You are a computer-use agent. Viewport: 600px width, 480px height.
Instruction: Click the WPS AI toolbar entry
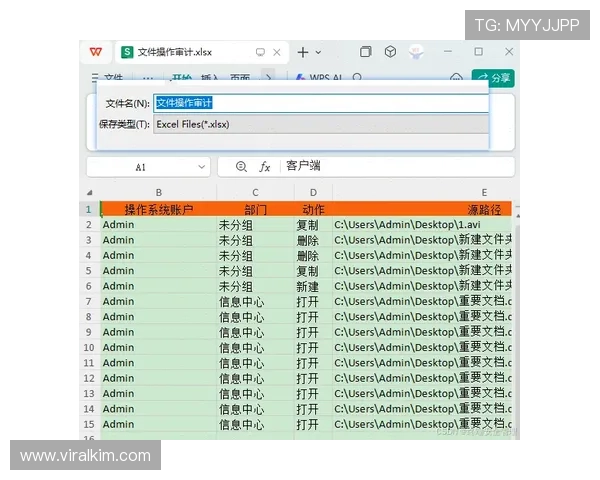click(x=320, y=77)
